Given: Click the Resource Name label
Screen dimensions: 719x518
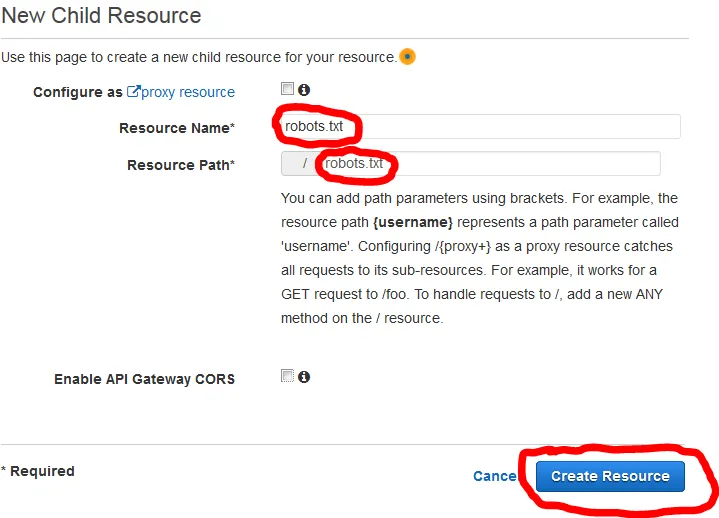Looking at the screenshot, I should pyautogui.click(x=176, y=128).
